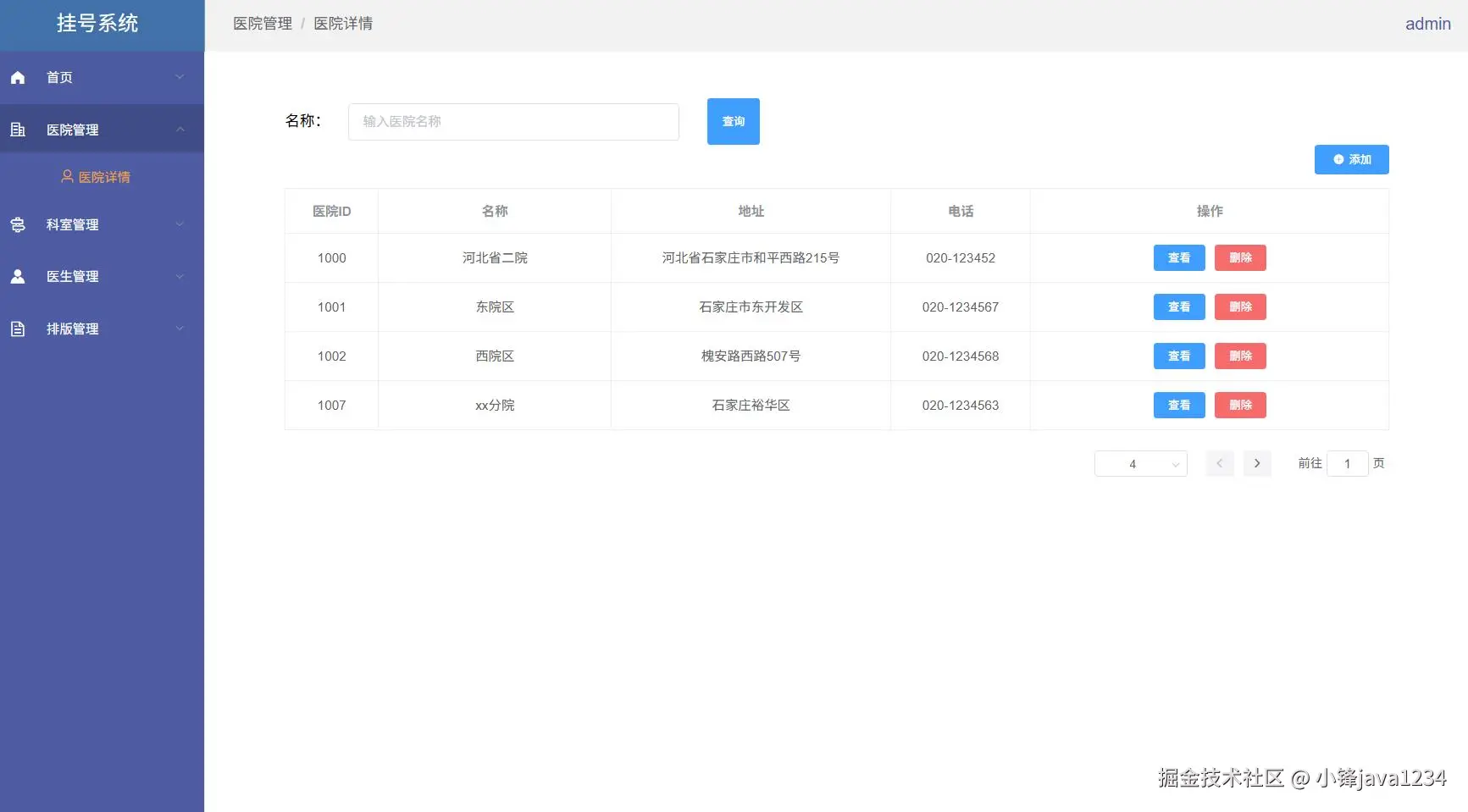Click the name cell xx分院
Viewport: 1468px width, 812px height.
[495, 406]
